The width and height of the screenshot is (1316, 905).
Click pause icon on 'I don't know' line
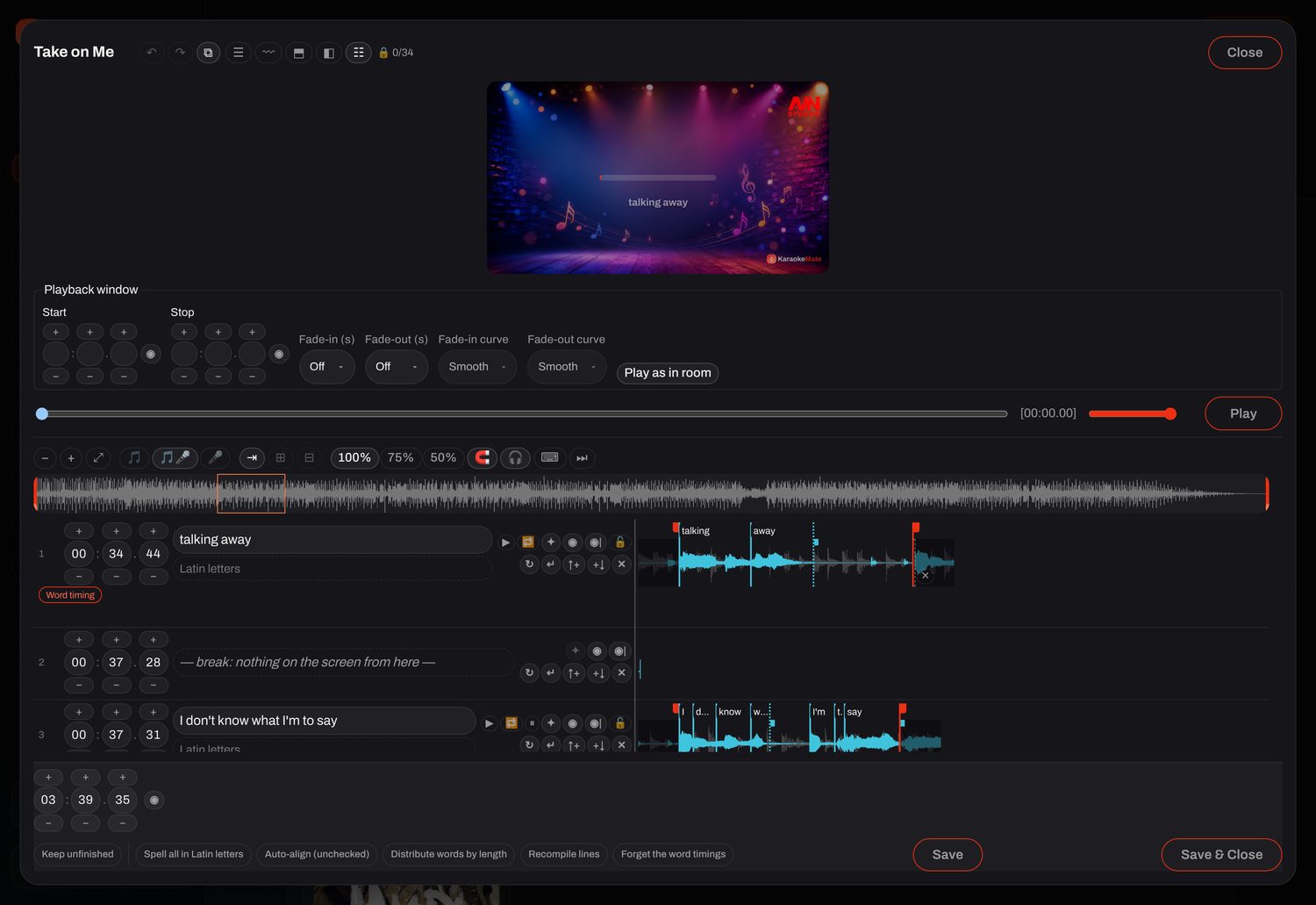point(532,723)
